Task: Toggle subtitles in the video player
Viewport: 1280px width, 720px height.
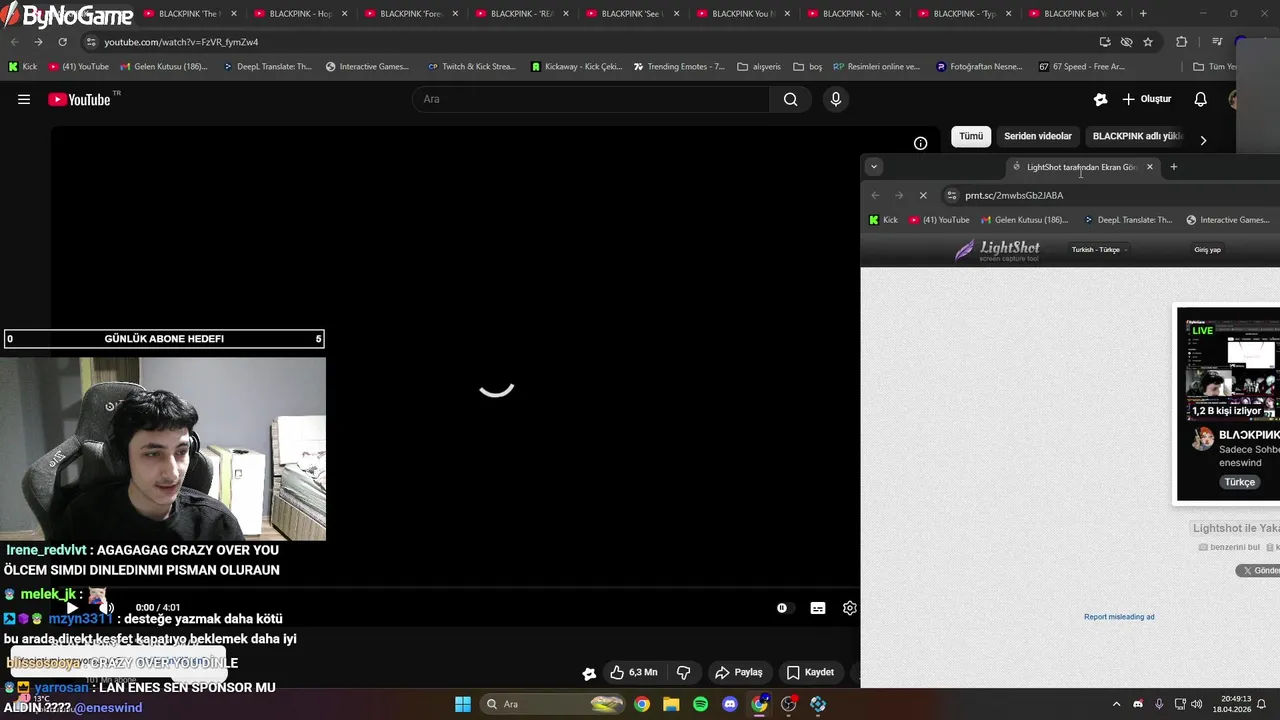Action: coord(818,607)
